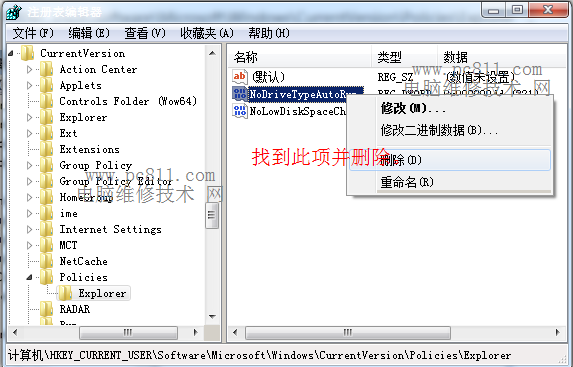
Task: Open the 查看(V) menu
Action: point(145,34)
